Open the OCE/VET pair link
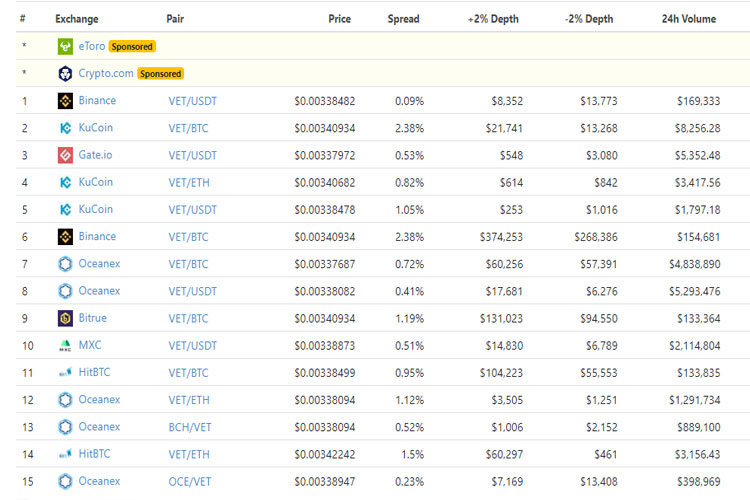Screen dimensions: 750x500 (189, 481)
